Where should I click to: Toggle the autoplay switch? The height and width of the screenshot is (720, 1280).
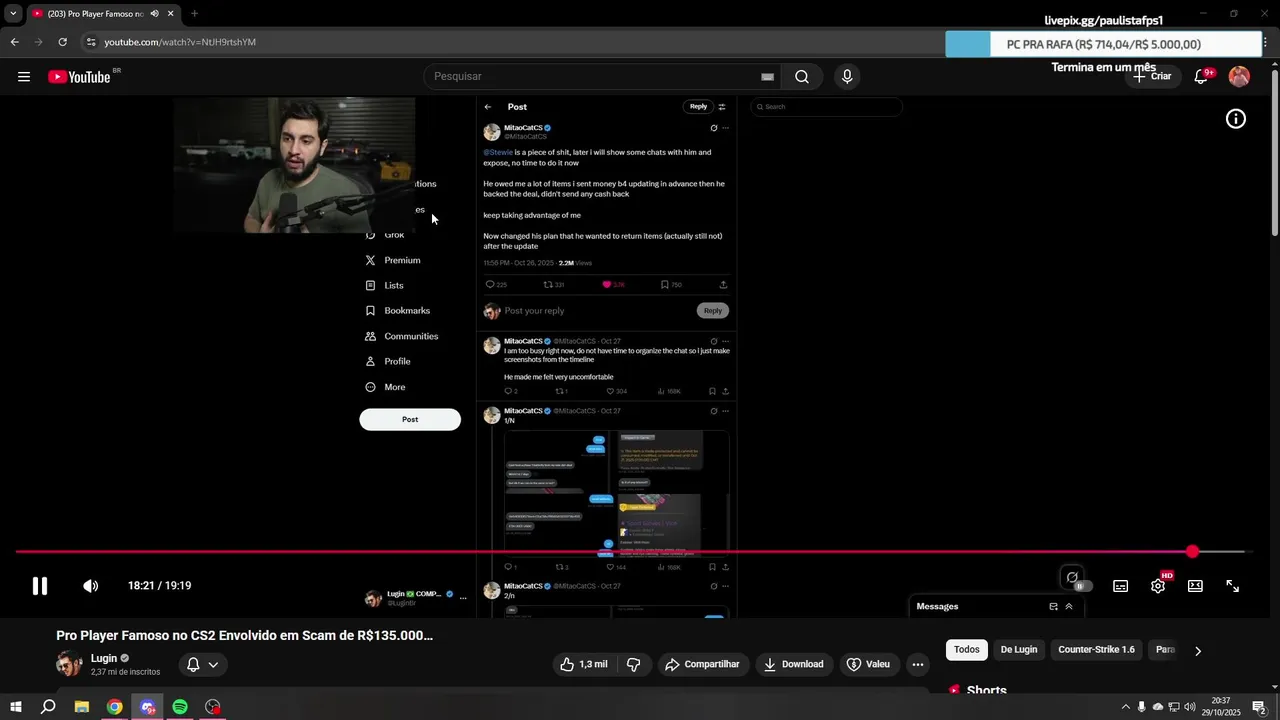(1078, 586)
